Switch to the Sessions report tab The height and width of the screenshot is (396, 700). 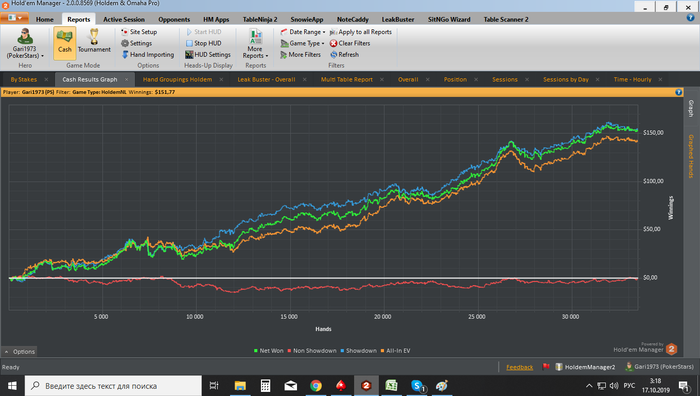pyautogui.click(x=504, y=79)
